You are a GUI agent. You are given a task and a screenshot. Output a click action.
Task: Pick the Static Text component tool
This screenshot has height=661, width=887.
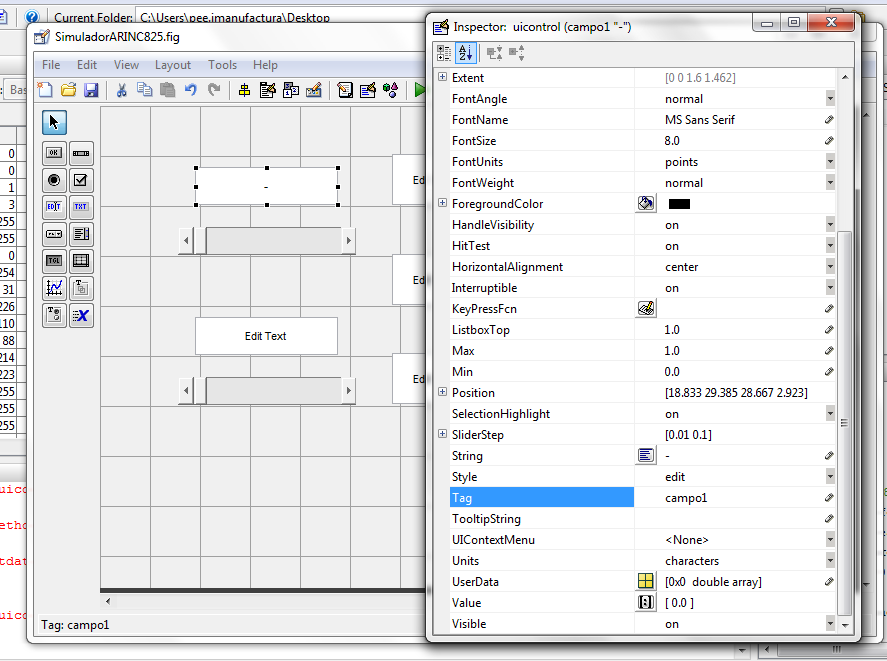pyautogui.click(x=81, y=207)
